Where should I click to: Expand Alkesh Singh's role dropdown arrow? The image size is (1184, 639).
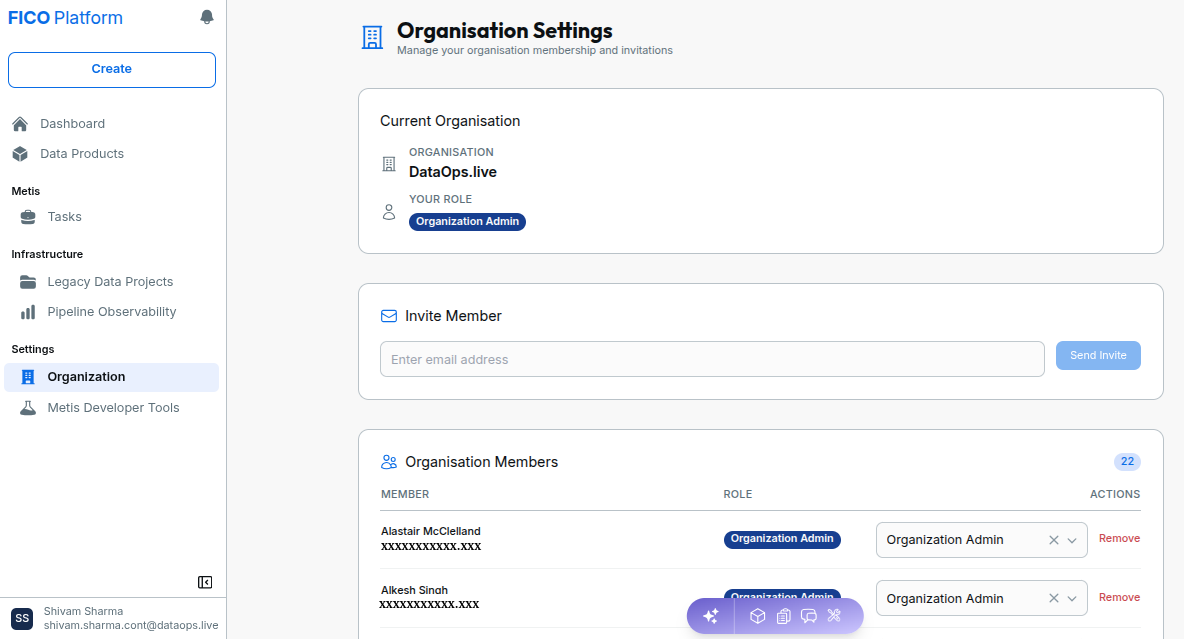coord(1071,598)
